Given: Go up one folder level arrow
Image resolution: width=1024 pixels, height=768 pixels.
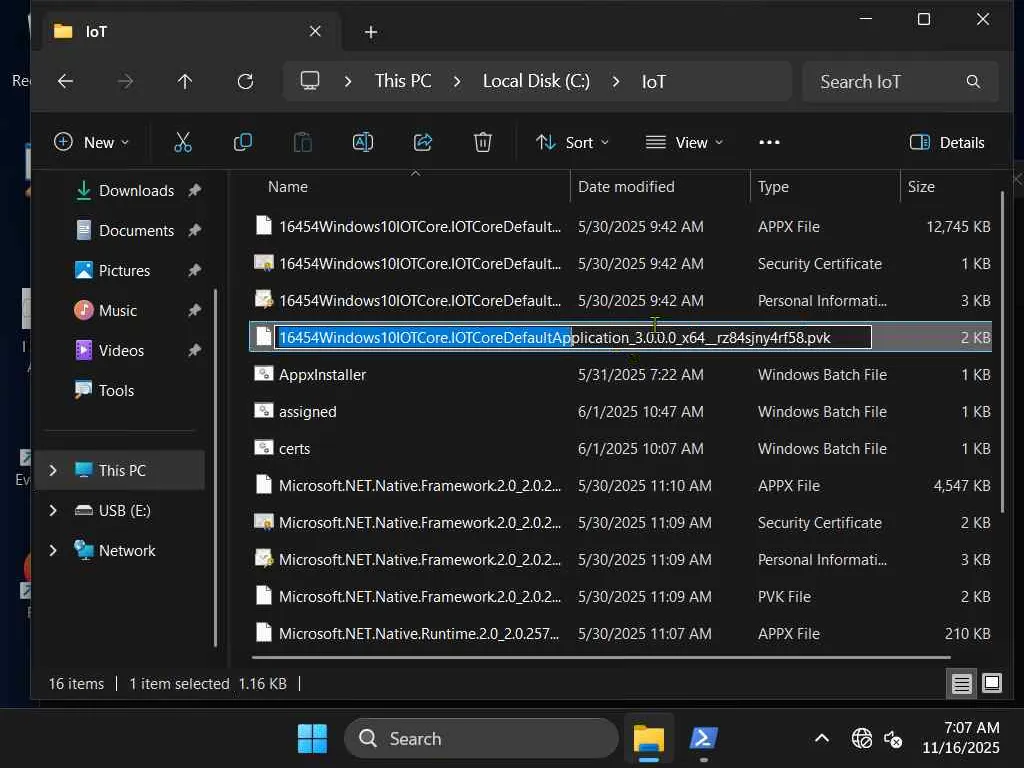Looking at the screenshot, I should pyautogui.click(x=185, y=82).
